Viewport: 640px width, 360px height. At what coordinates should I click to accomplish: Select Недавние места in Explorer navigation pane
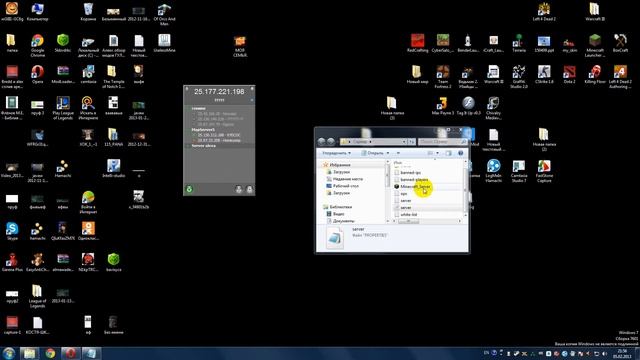[344, 179]
